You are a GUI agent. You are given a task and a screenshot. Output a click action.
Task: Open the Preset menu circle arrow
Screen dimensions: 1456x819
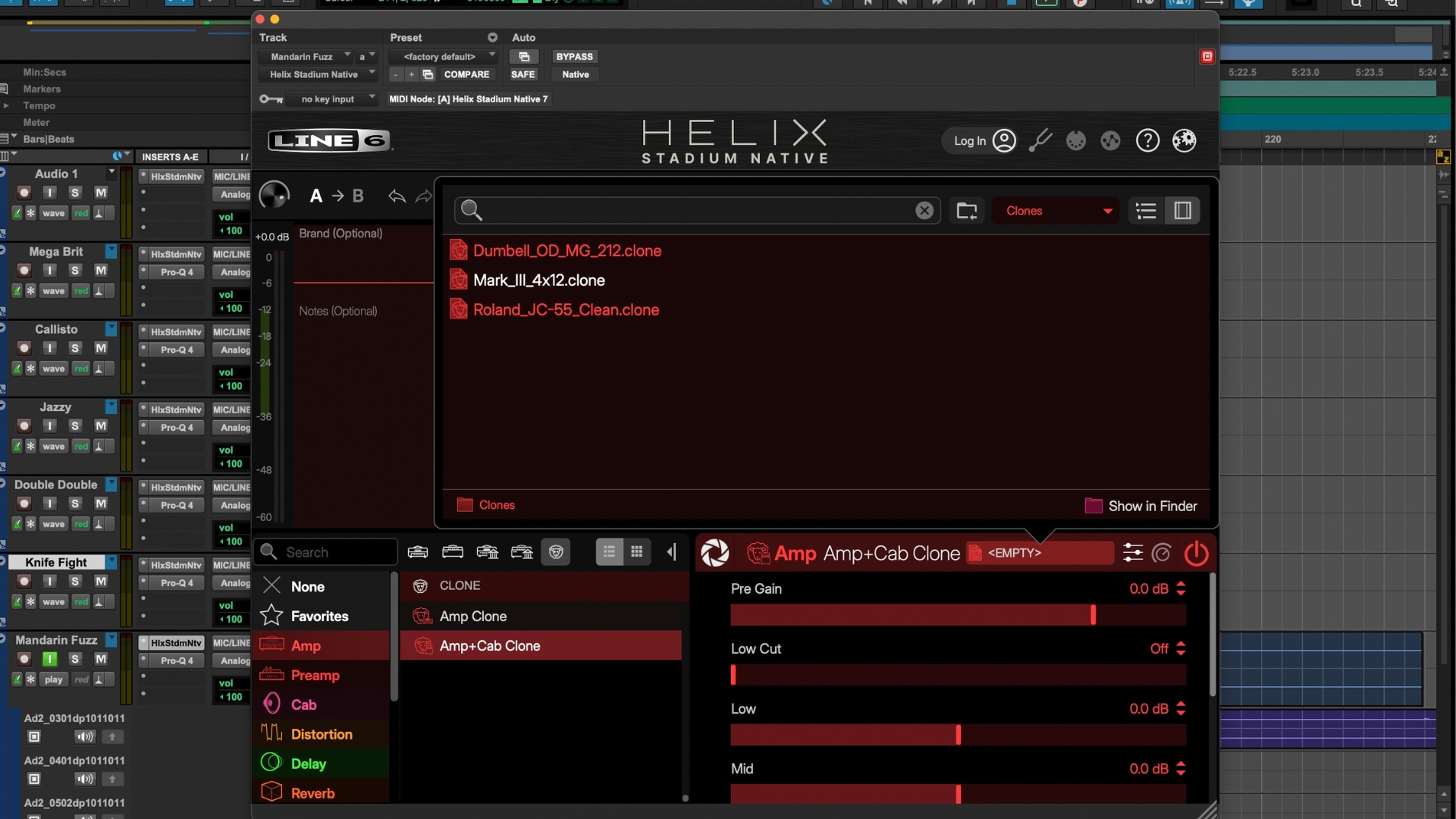(492, 38)
